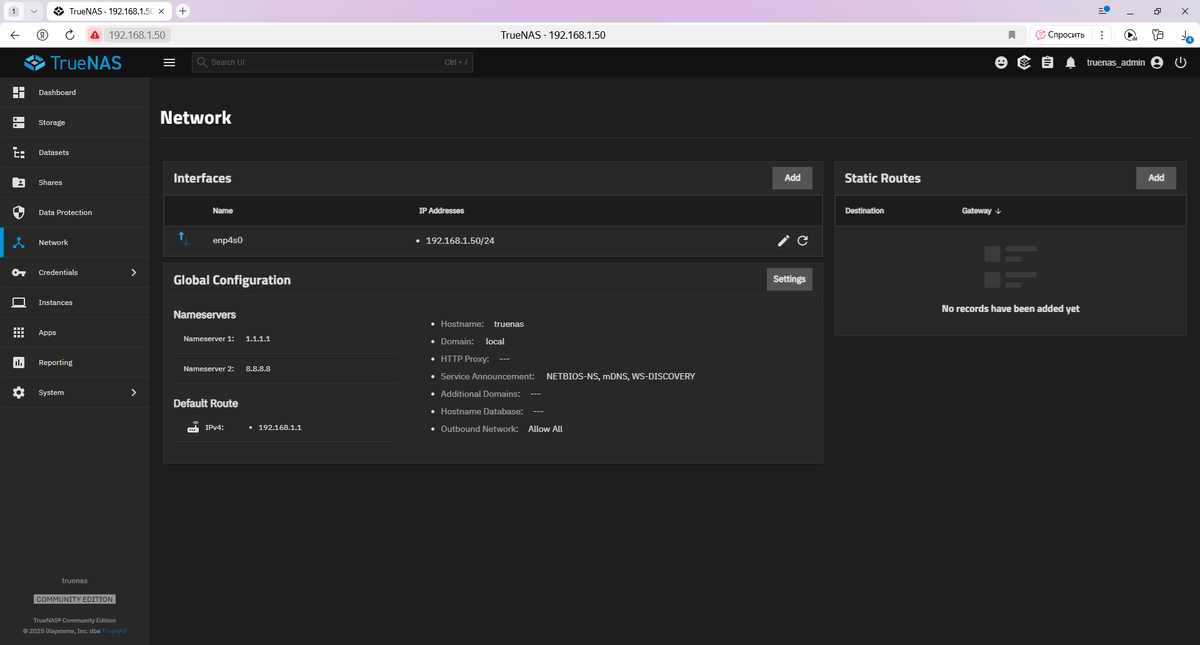Click the power button icon in header

[1181, 62]
